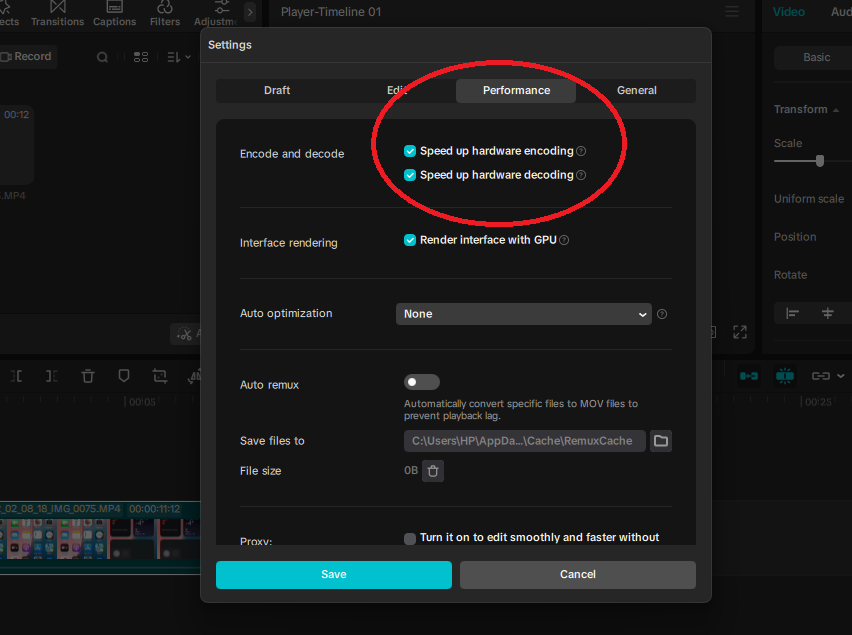Toggle auto snapping timeline icon

(785, 376)
